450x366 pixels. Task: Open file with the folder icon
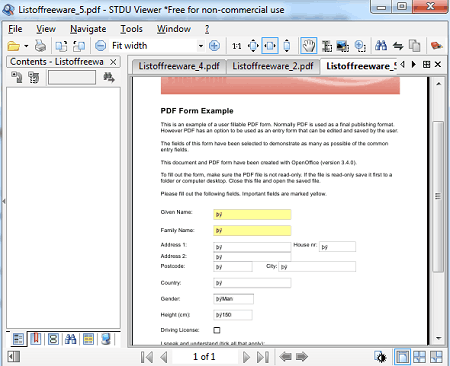[14, 46]
